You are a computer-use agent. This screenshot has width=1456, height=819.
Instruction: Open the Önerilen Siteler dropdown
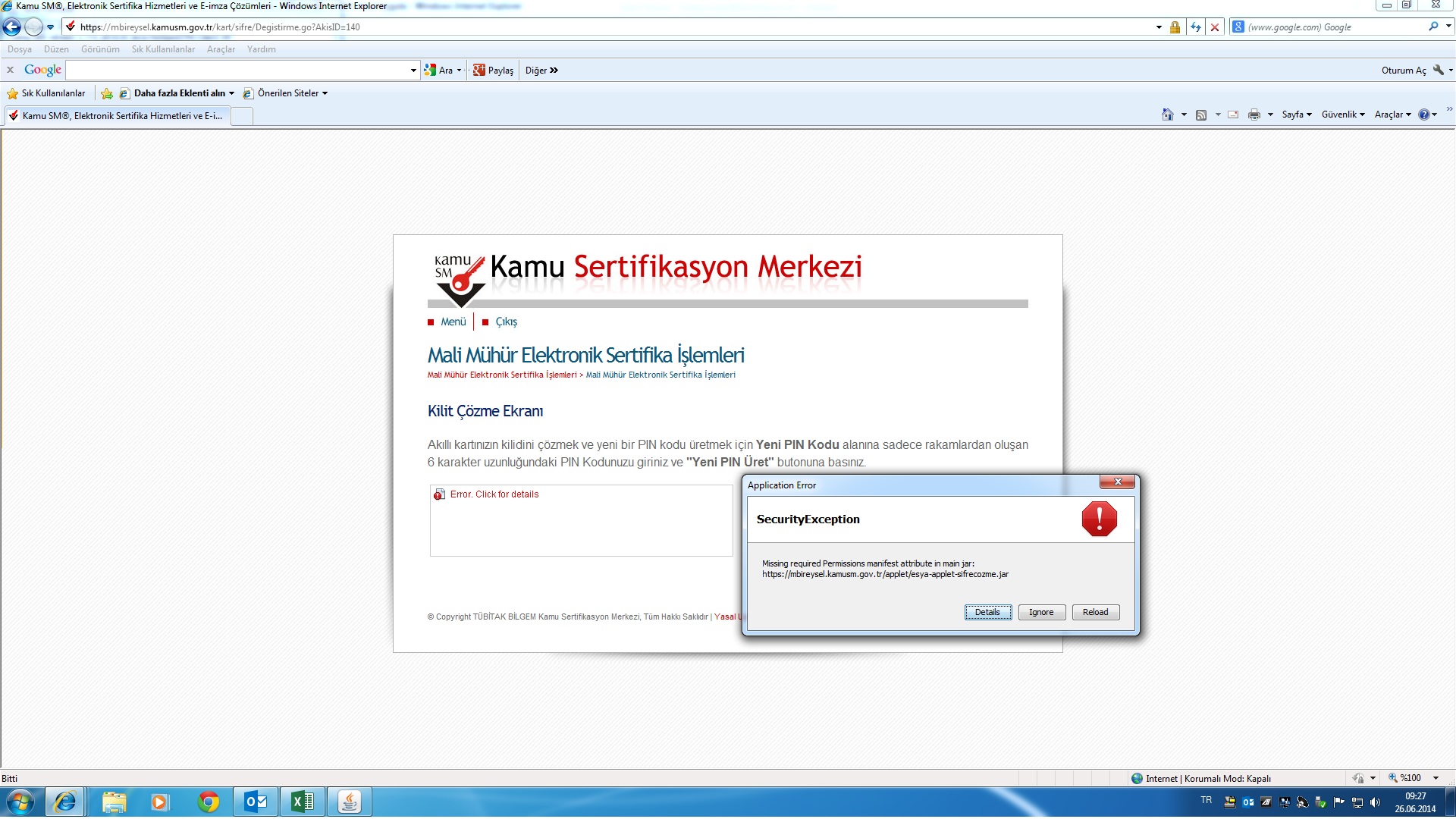[x=292, y=93]
